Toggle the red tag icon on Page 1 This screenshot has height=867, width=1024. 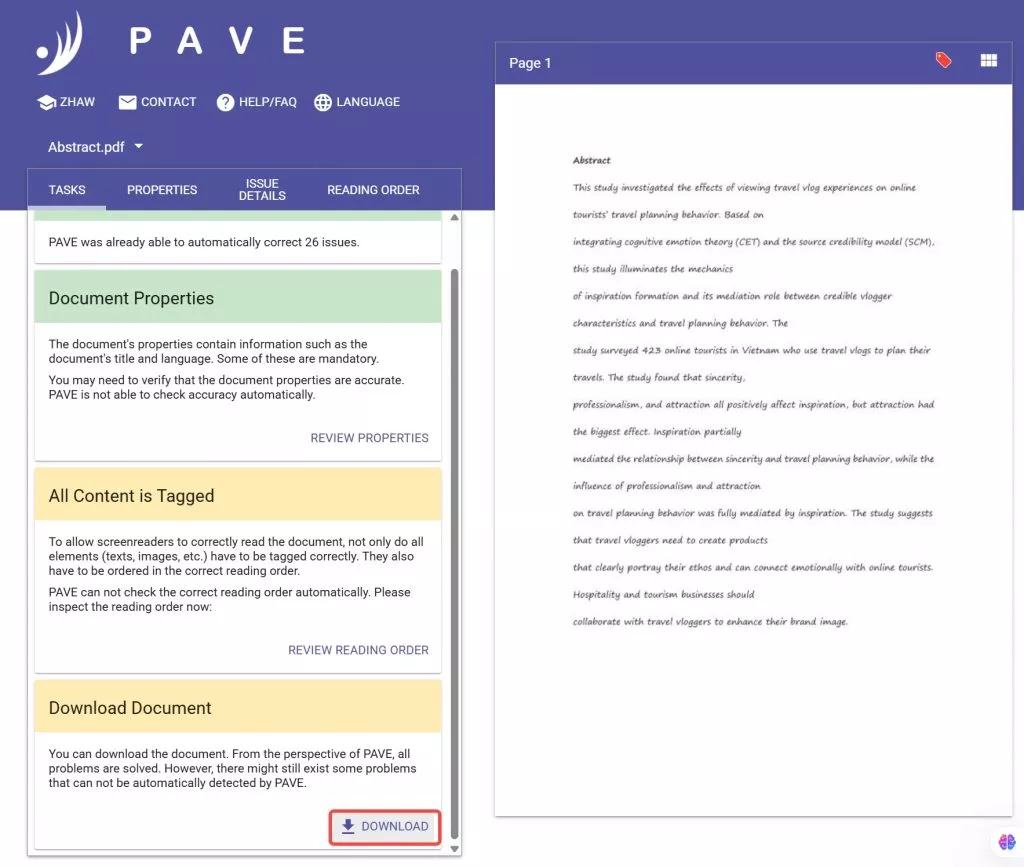943,61
